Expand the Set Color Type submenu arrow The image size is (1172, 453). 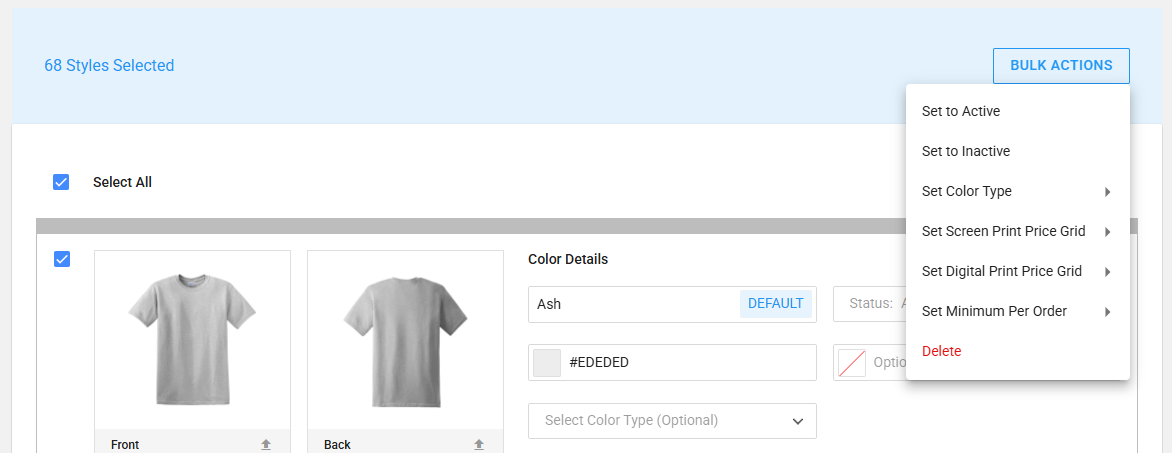(1107, 192)
